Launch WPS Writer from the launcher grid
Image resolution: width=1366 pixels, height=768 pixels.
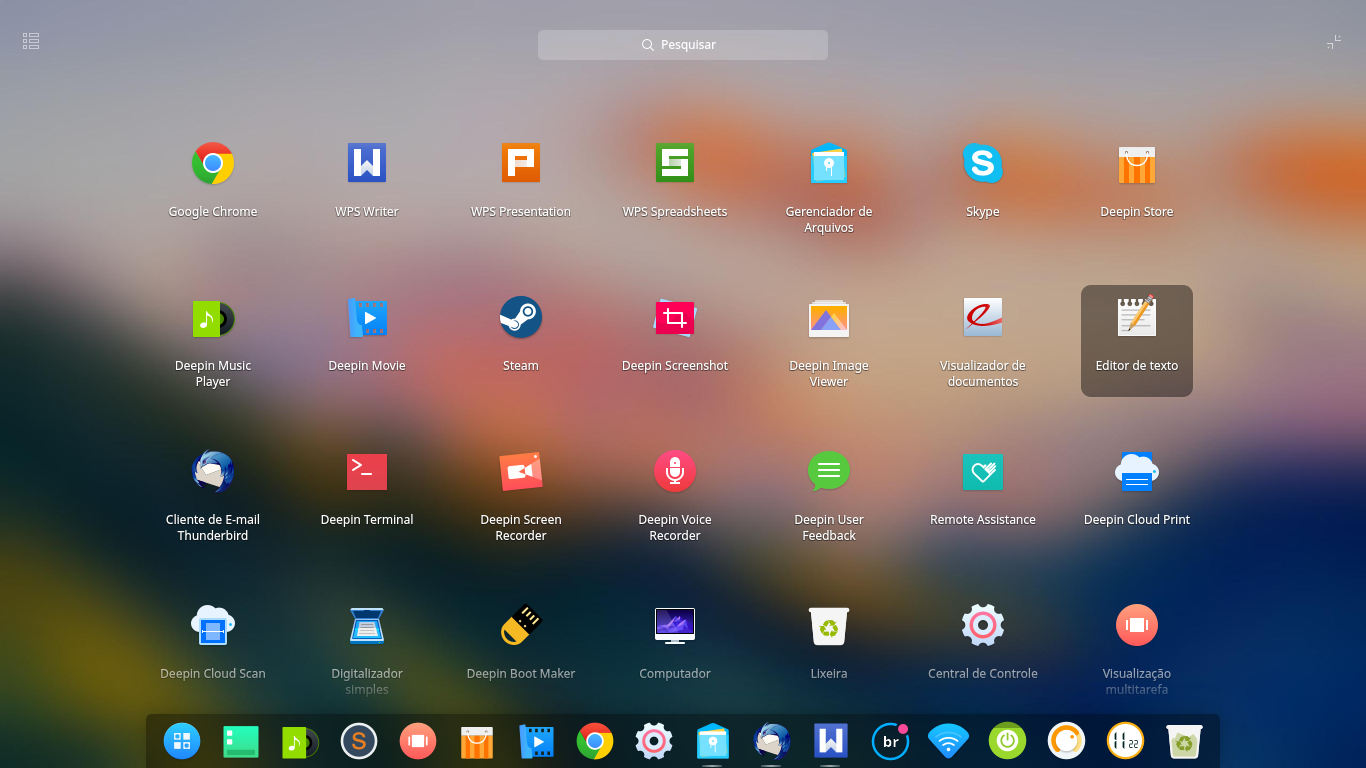pyautogui.click(x=367, y=163)
